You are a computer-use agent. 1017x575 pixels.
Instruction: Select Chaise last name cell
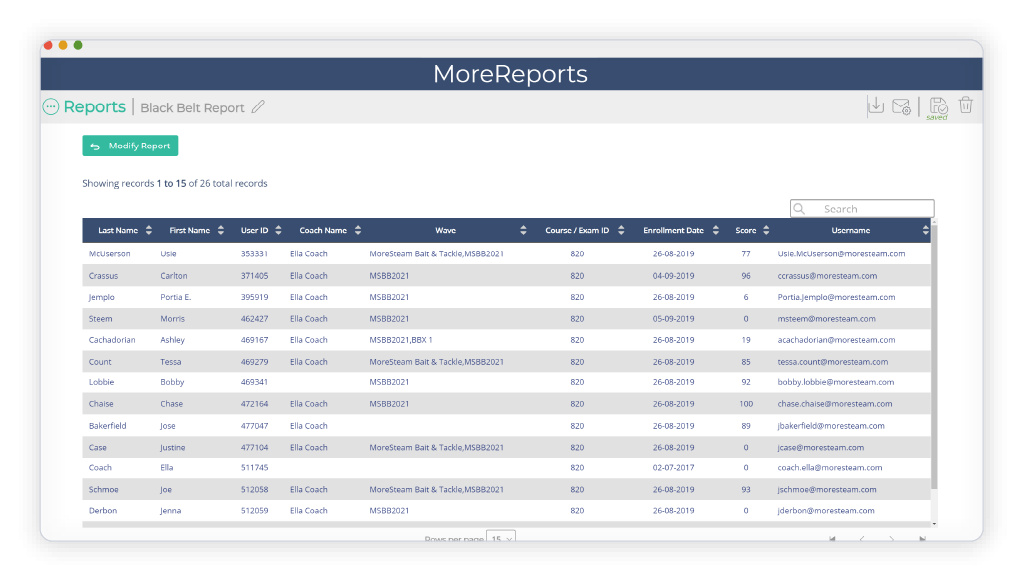101,403
